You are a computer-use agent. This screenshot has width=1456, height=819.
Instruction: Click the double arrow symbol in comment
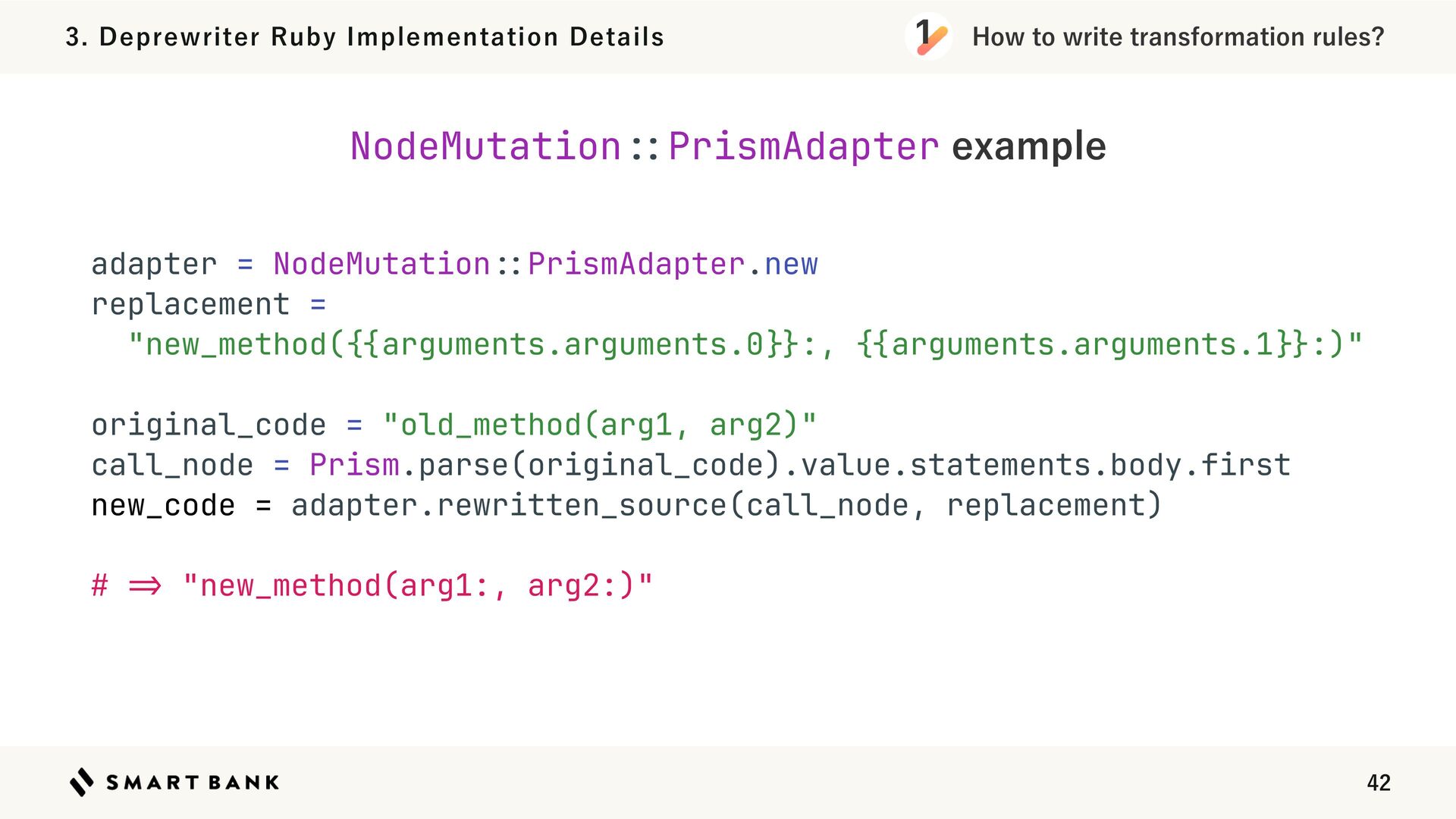[145, 586]
